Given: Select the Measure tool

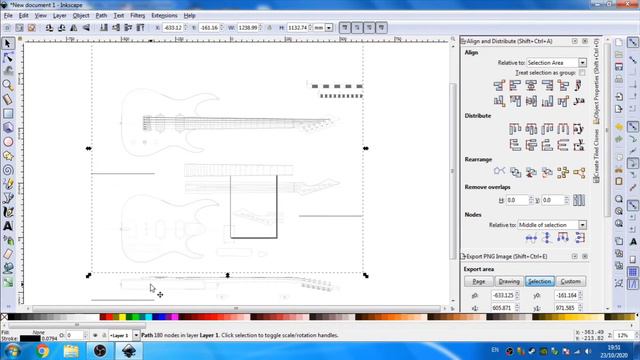Looking at the screenshot, I should click(x=8, y=99).
